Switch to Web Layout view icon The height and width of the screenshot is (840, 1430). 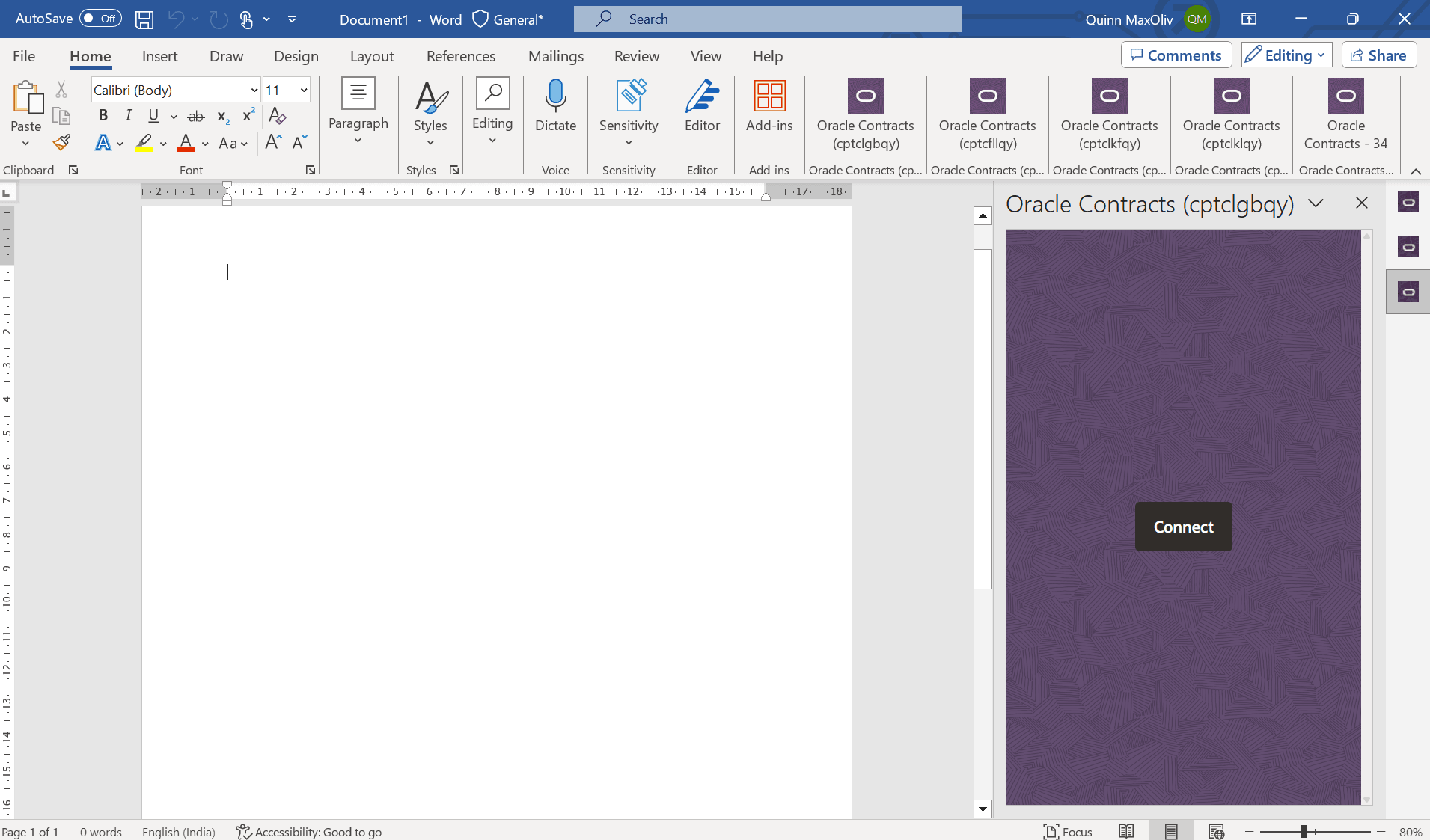[x=1216, y=831]
